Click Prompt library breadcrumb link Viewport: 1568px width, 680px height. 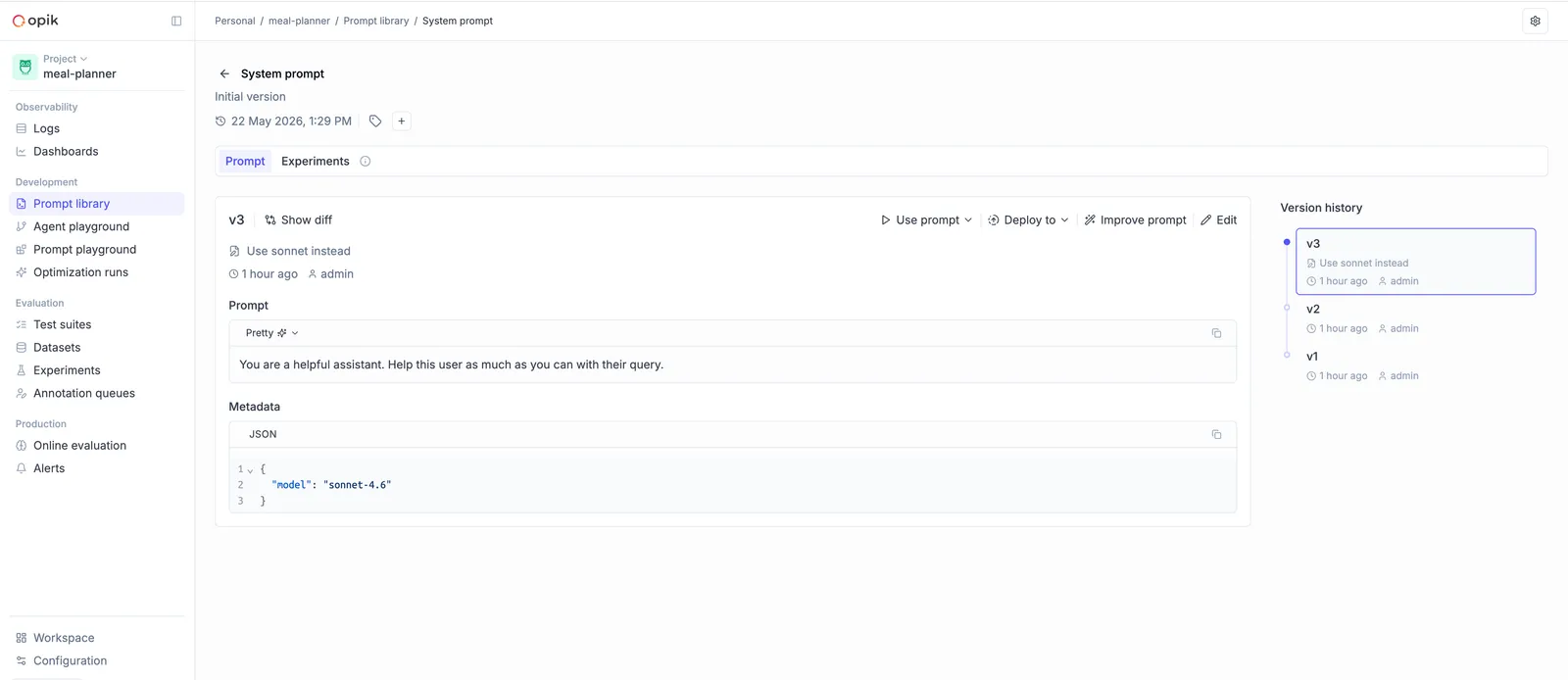click(x=376, y=21)
